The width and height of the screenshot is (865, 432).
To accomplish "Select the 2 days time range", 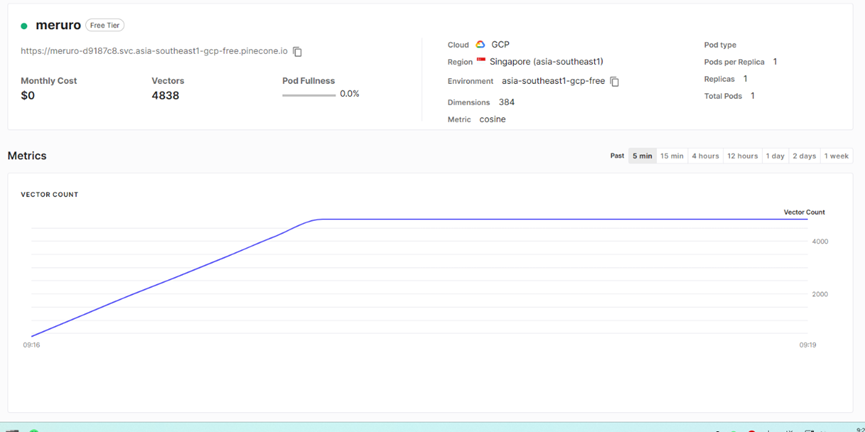I will coord(804,156).
